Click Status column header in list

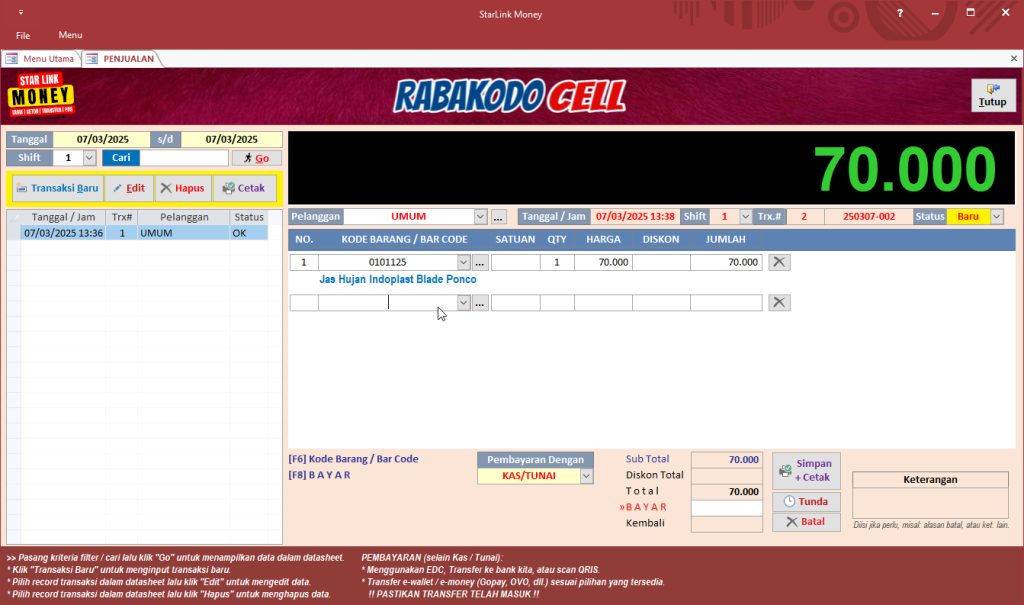click(249, 217)
